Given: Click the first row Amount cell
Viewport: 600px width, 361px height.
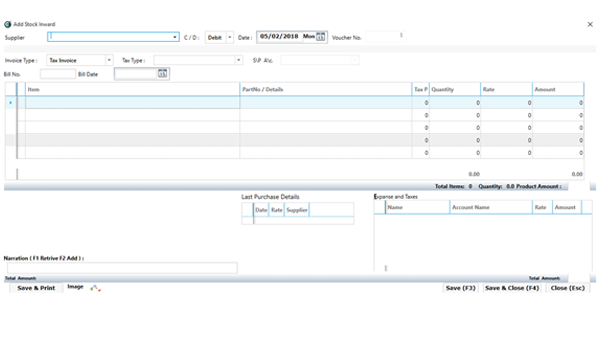Looking at the screenshot, I should click(x=558, y=103).
